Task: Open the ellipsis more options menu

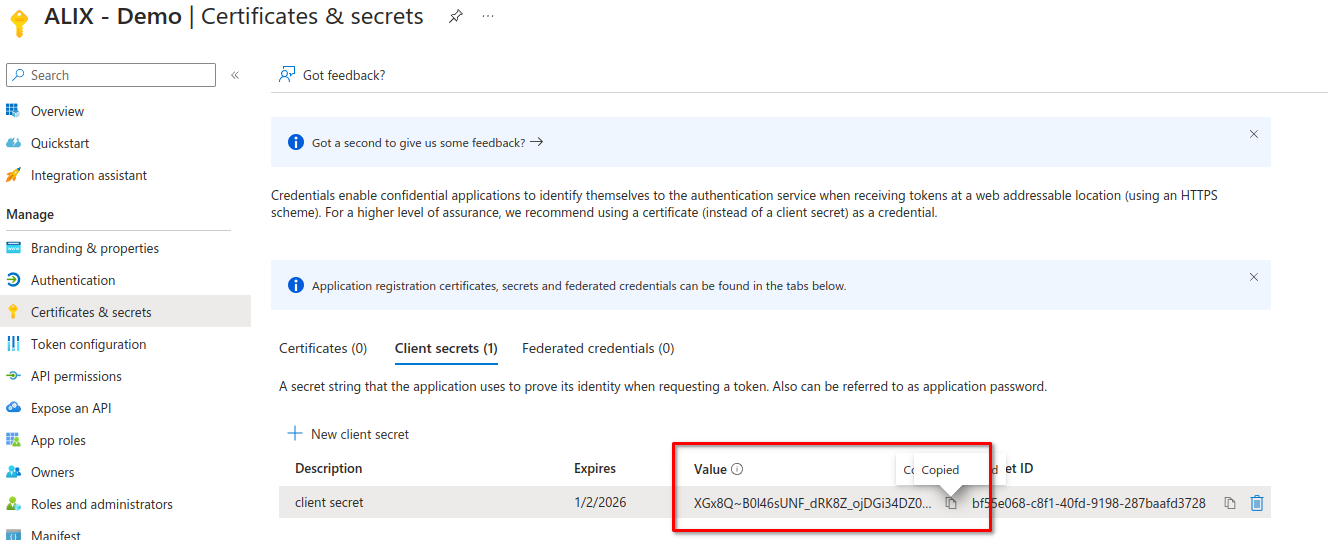Action: [x=488, y=16]
